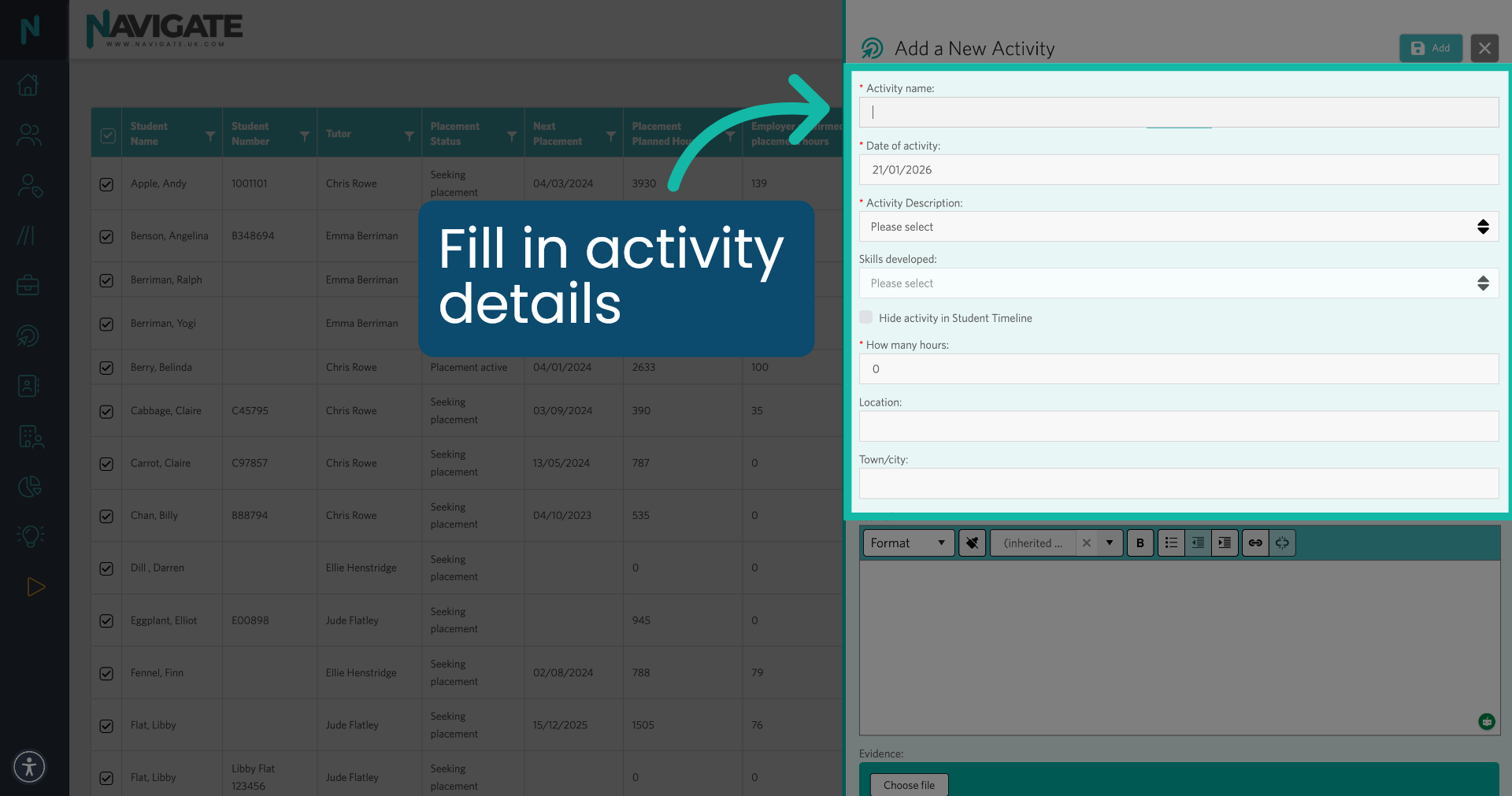Apply bulleted list formatting
1512x796 pixels.
coord(1171,542)
